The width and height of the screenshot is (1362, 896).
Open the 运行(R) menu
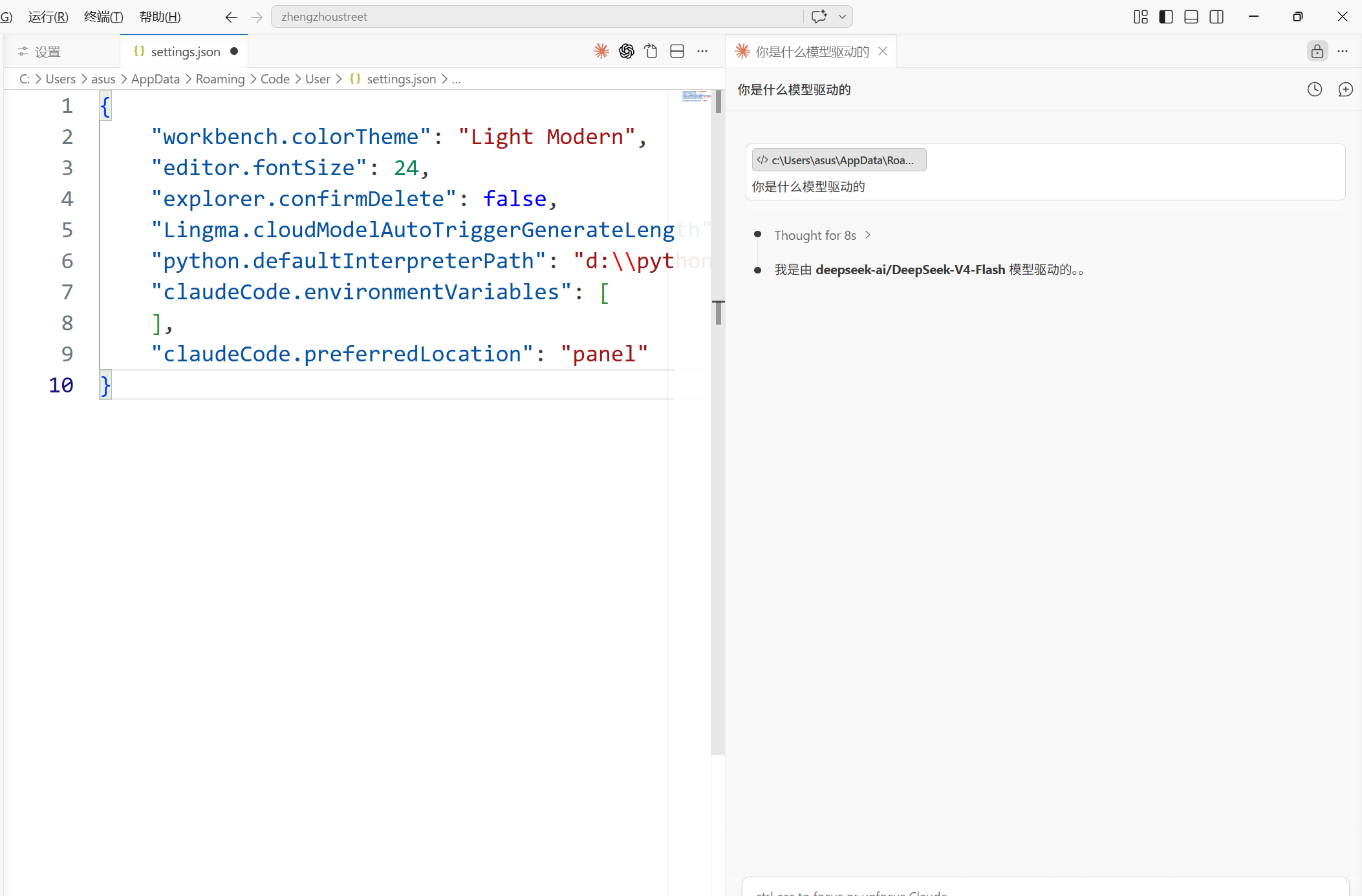click(x=48, y=17)
